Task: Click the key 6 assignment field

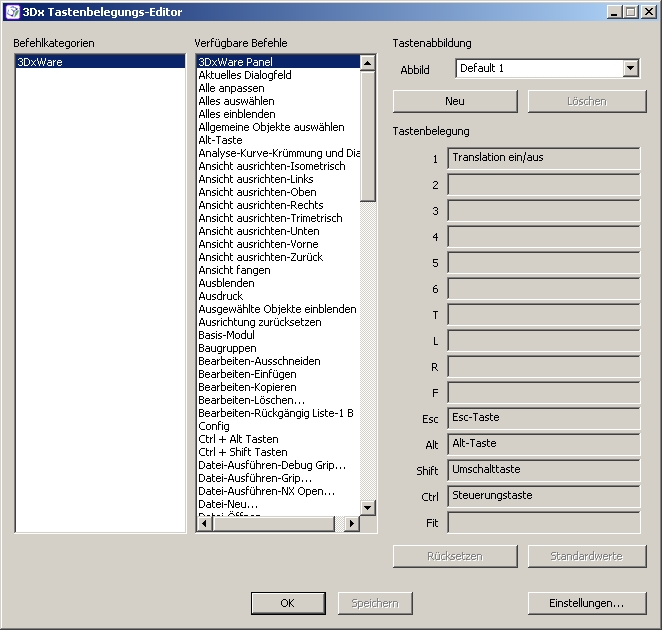Action: tap(544, 289)
